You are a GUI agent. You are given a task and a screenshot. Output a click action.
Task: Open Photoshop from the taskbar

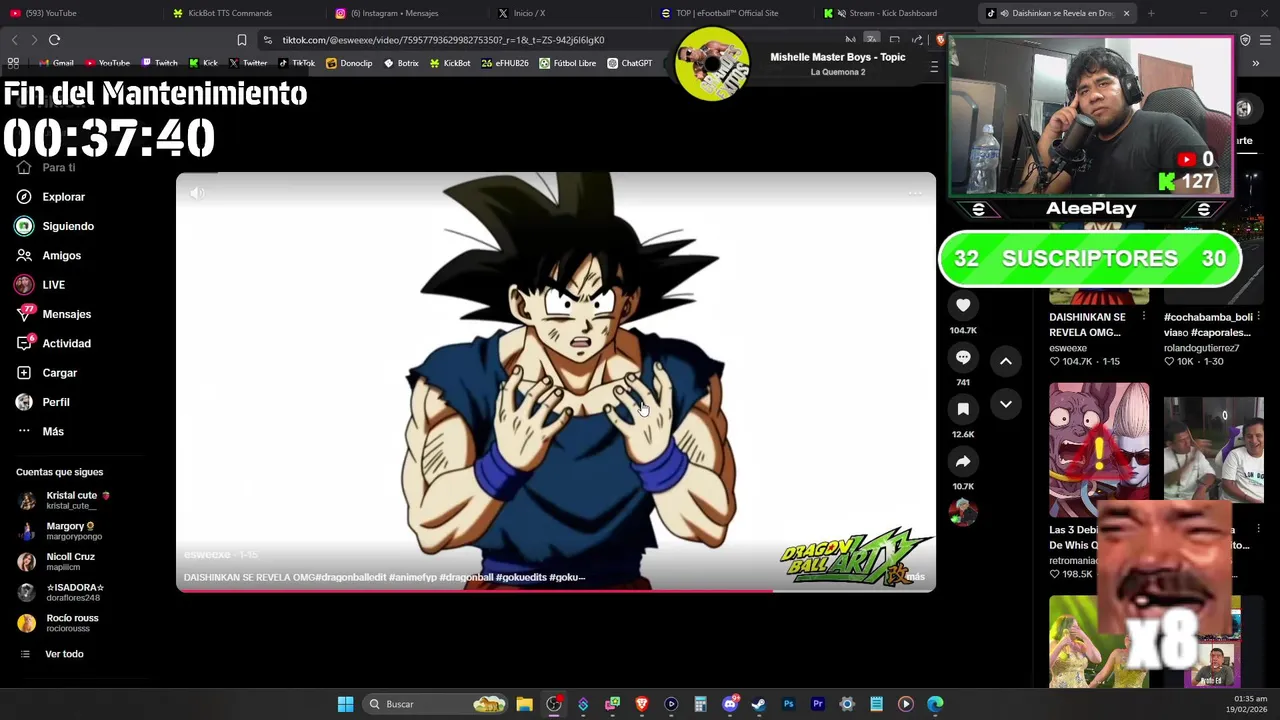788,704
